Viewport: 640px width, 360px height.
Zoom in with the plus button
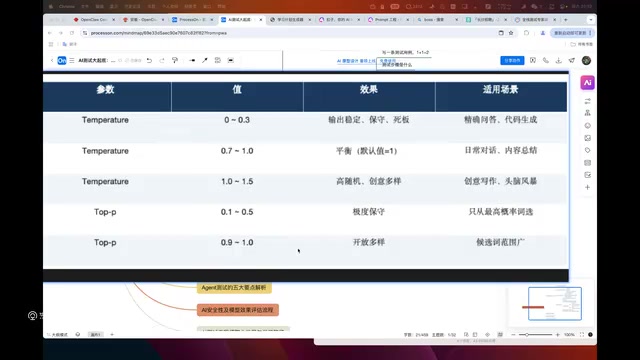coord(558,335)
